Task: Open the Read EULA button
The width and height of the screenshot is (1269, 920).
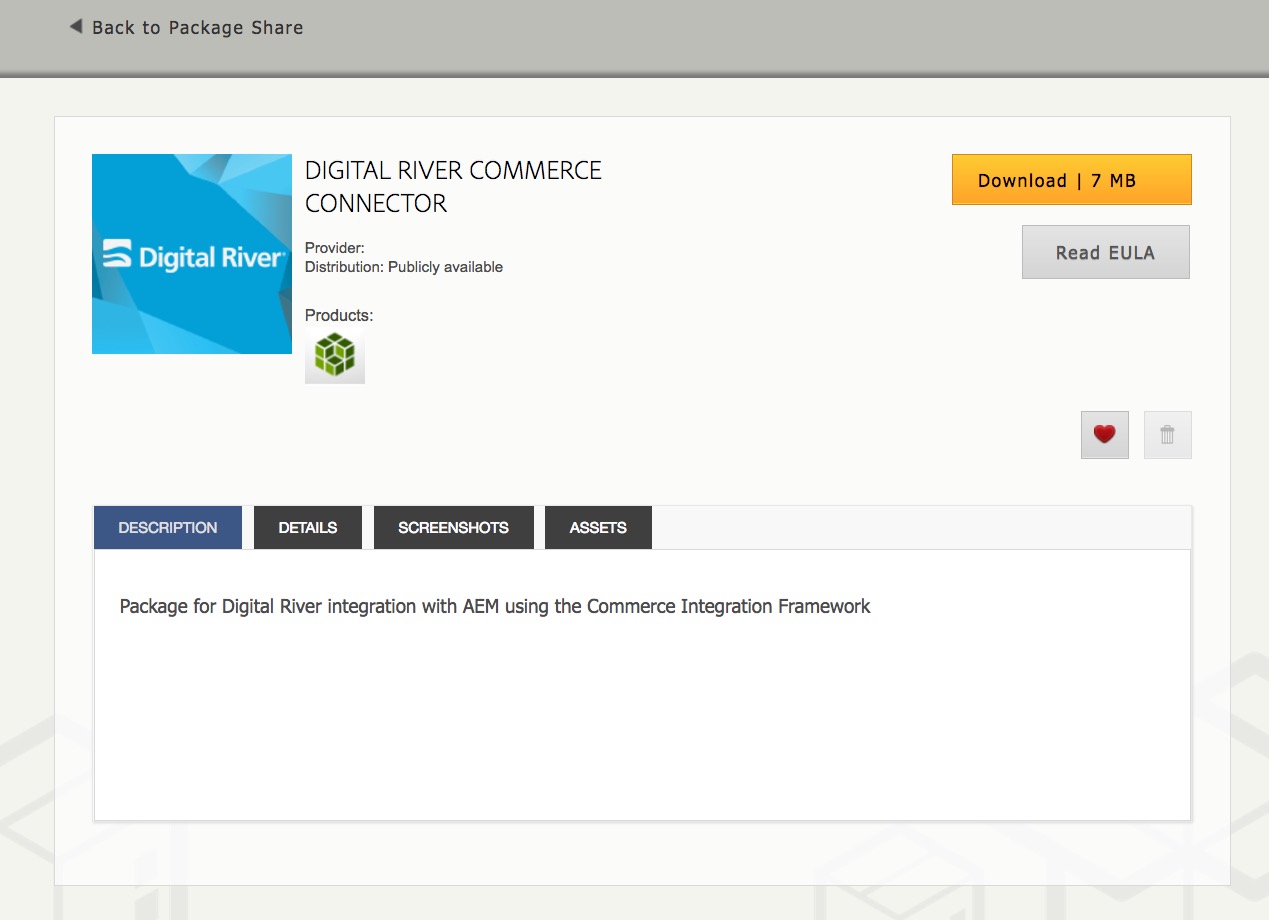Action: 1105,252
